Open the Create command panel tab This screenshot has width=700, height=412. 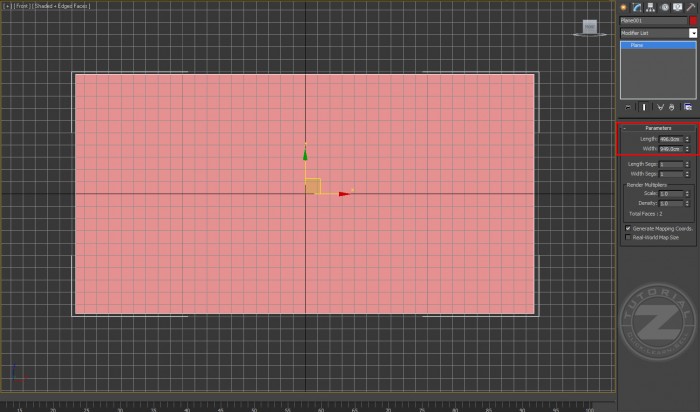pyautogui.click(x=623, y=7)
